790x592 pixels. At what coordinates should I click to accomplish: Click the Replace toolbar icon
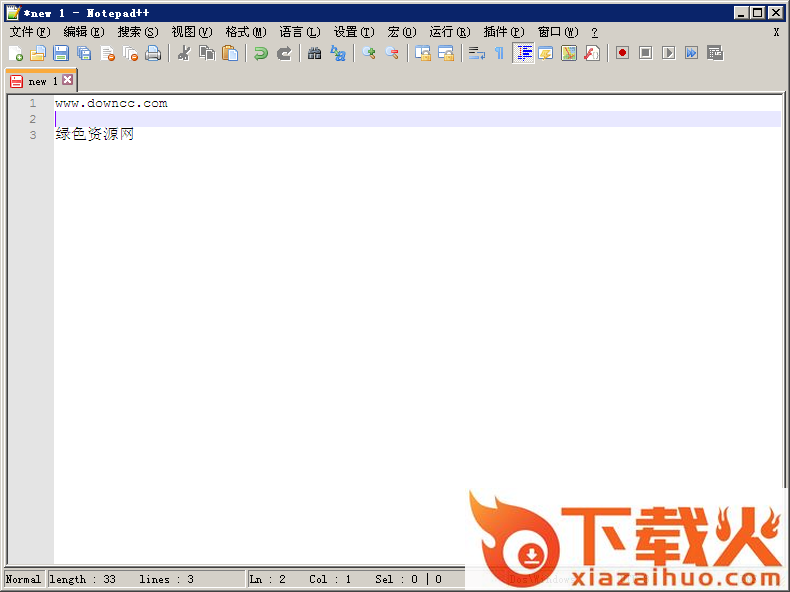[338, 53]
